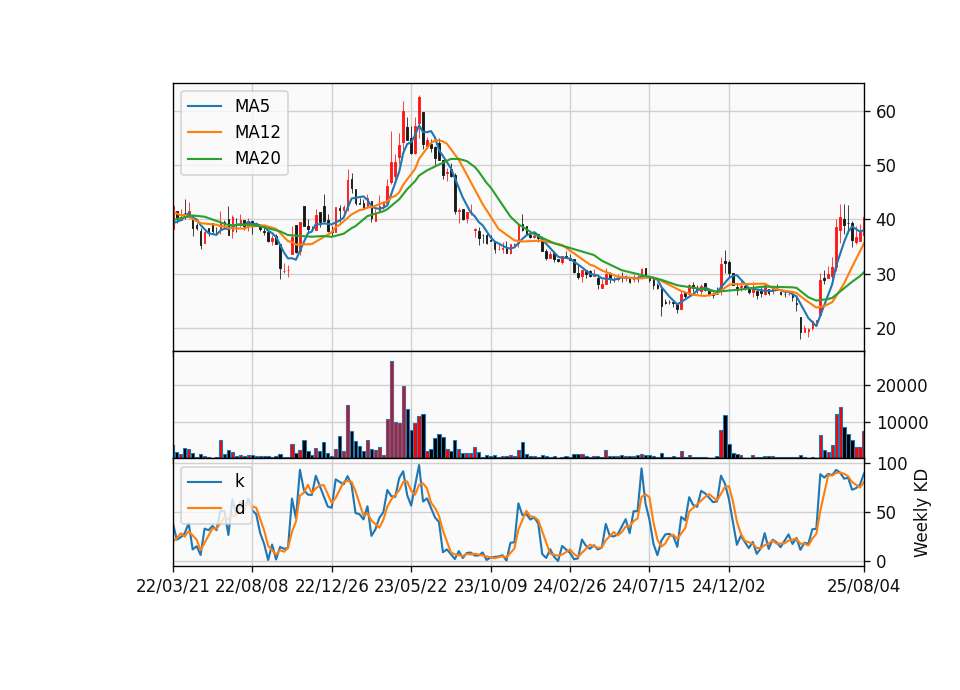This screenshot has width=960, height=690.
Task: Click the volume axis value 10000
Action: [x=902, y=423]
